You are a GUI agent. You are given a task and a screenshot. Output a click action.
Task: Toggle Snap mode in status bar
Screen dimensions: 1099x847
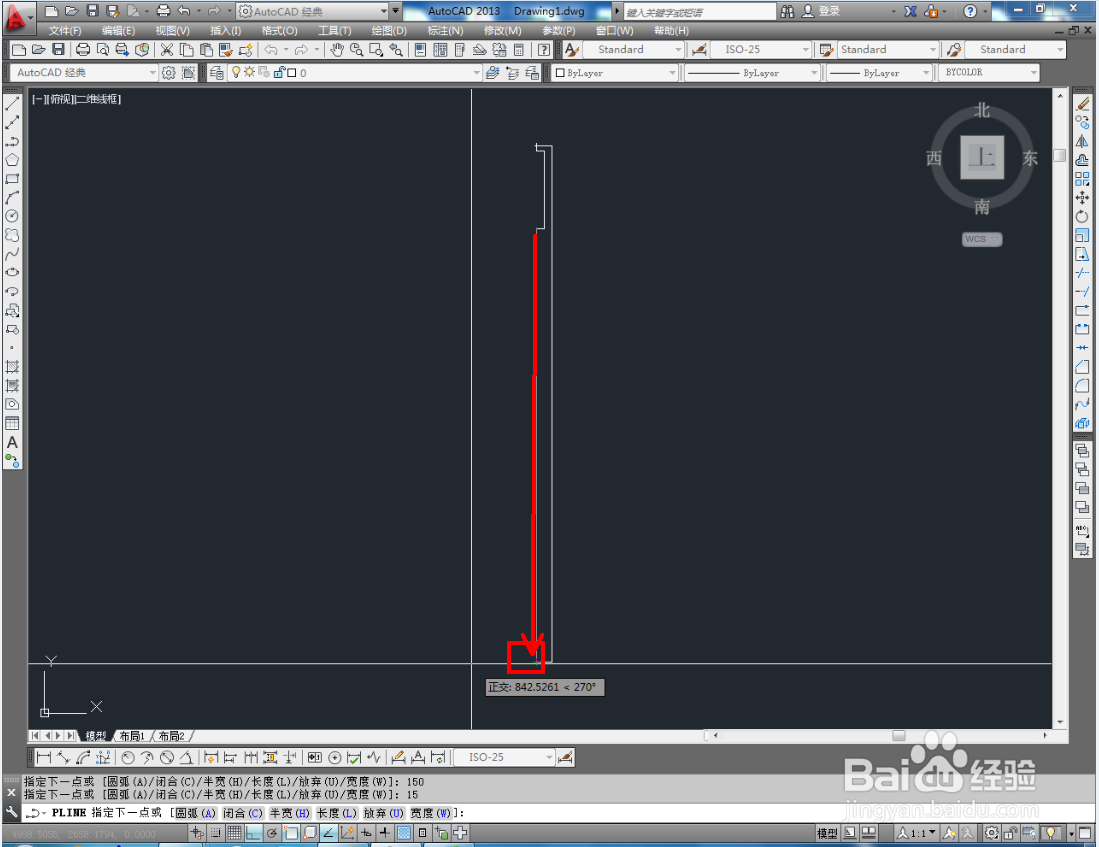point(216,832)
